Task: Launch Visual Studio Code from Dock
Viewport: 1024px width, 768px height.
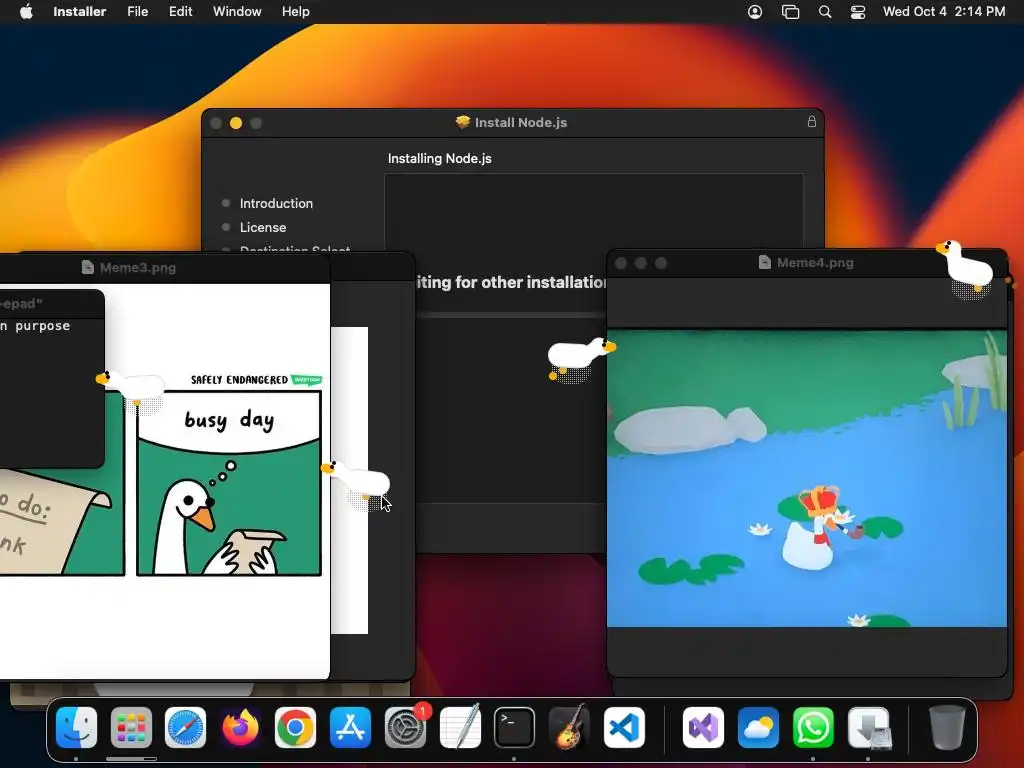Action: click(x=624, y=728)
